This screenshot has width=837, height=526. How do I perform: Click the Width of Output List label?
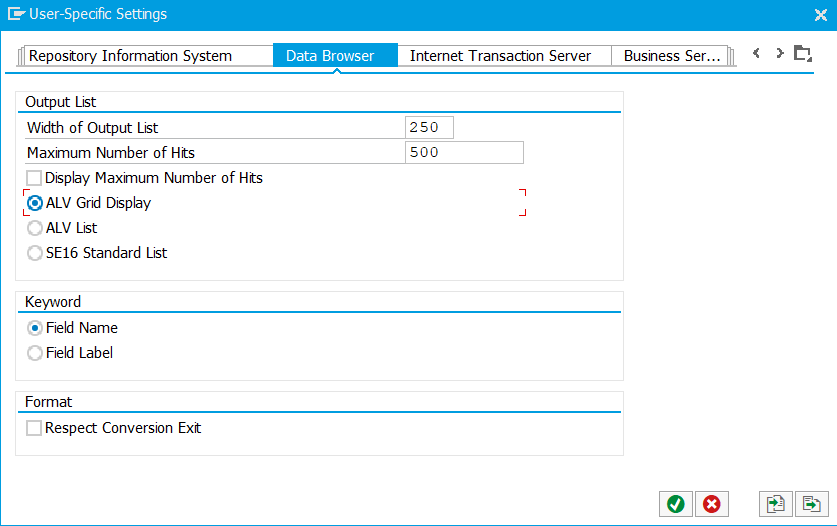(92, 128)
